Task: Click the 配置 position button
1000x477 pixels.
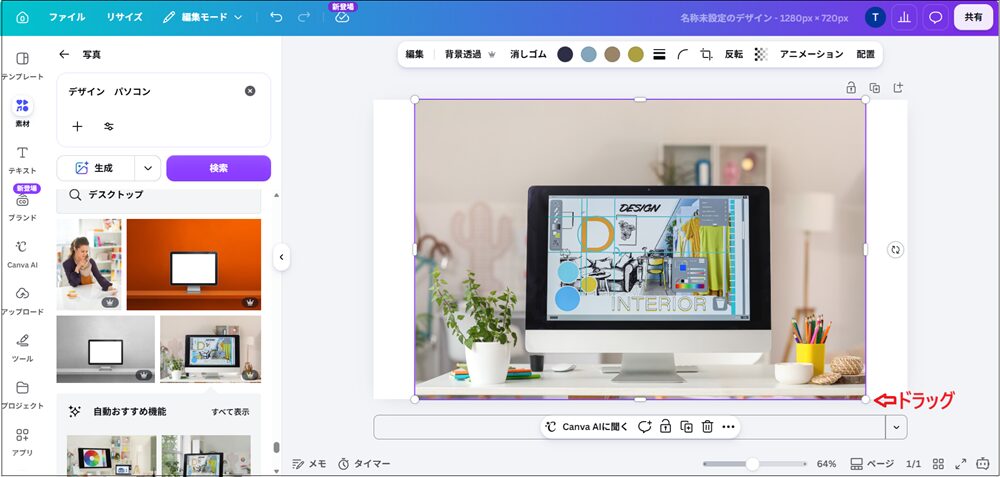Action: (865, 55)
